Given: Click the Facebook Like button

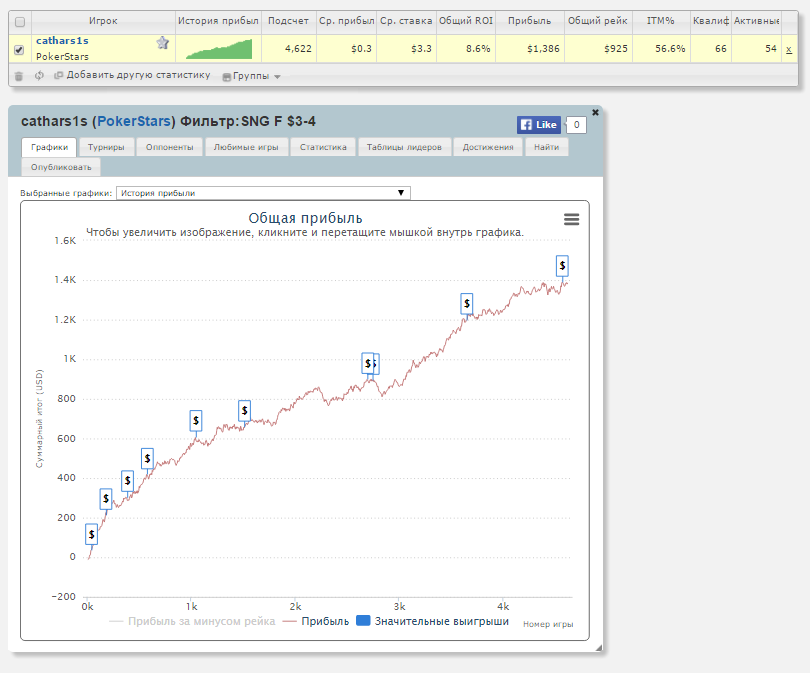Looking at the screenshot, I should click(539, 124).
